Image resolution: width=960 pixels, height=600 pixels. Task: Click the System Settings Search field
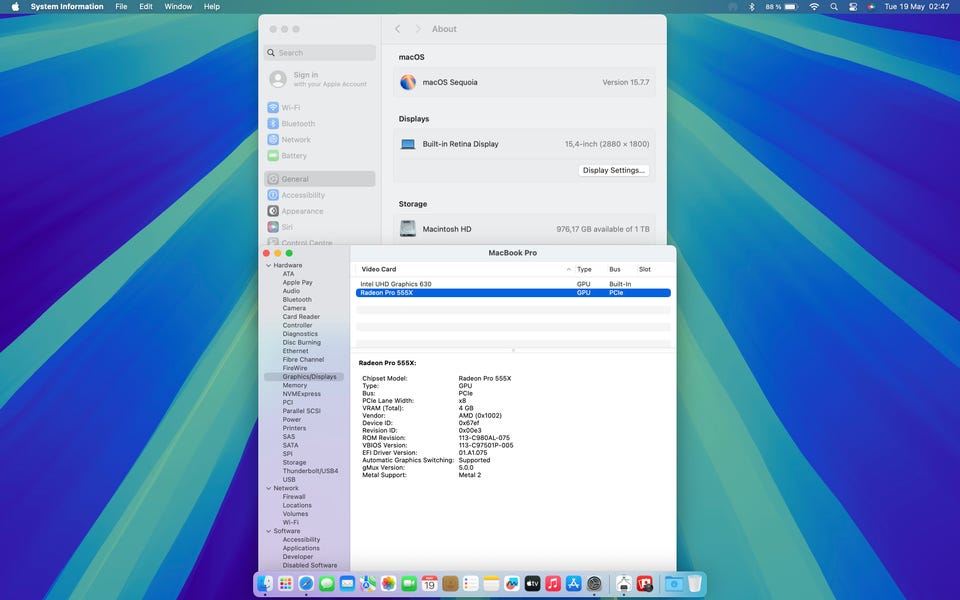(320, 53)
